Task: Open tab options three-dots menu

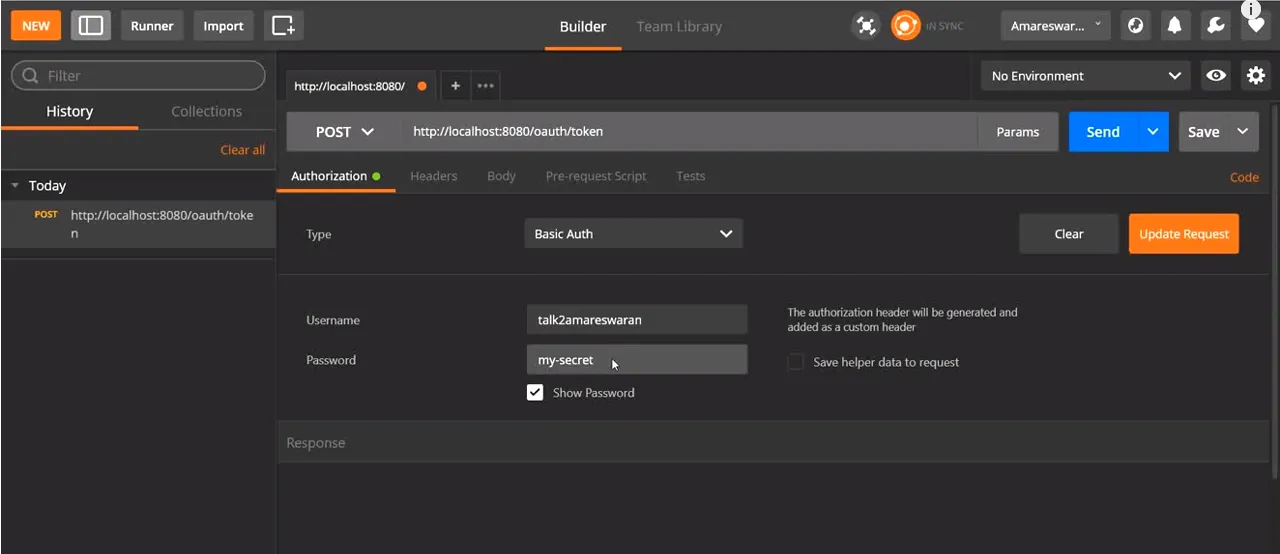Action: tap(485, 86)
